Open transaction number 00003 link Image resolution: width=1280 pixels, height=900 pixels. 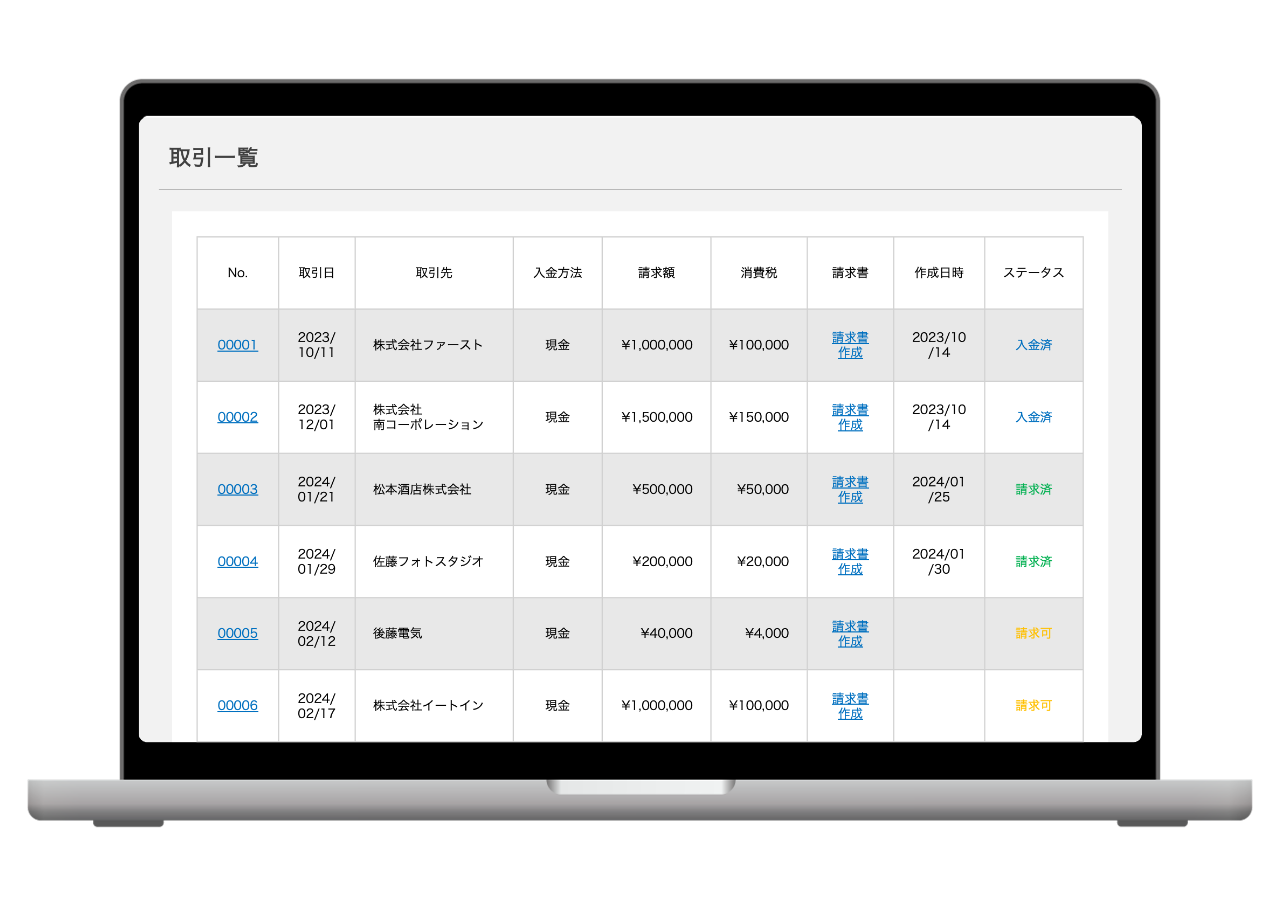point(237,489)
